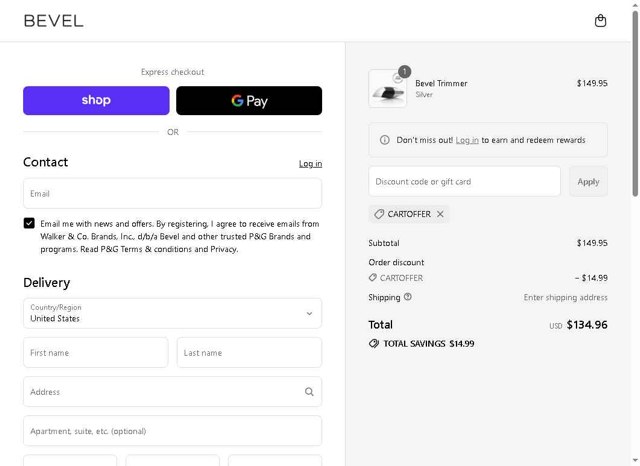
Task: Click the shipping help question mark icon
Action: coord(407,297)
